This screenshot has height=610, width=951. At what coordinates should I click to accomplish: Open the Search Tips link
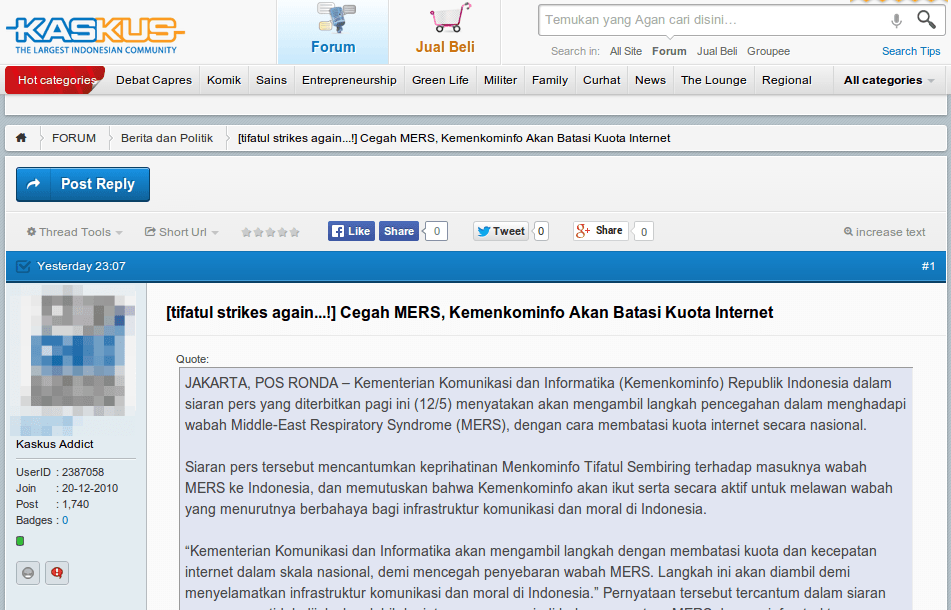click(911, 51)
